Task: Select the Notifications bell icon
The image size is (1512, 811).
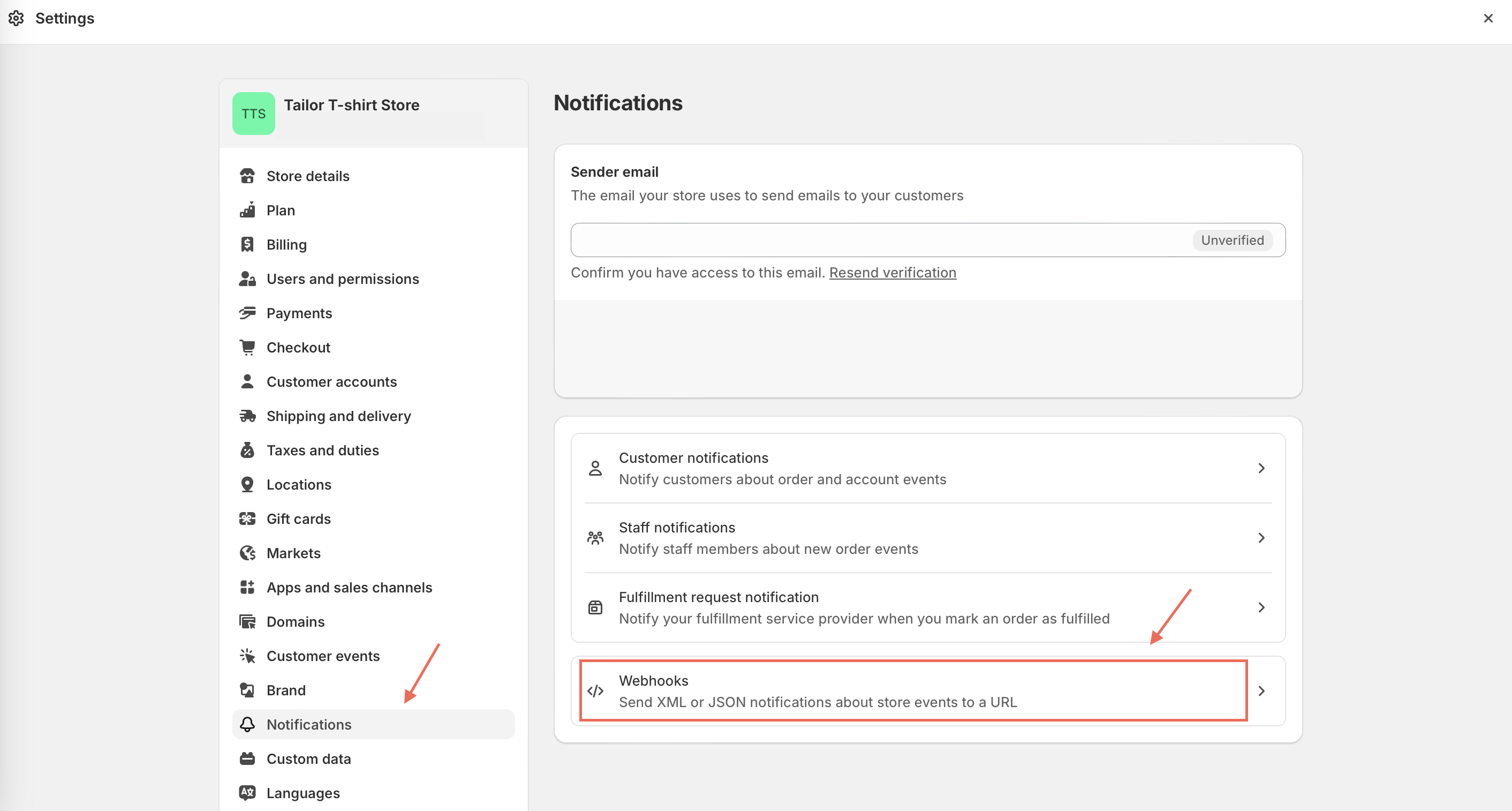Action: pyautogui.click(x=248, y=724)
